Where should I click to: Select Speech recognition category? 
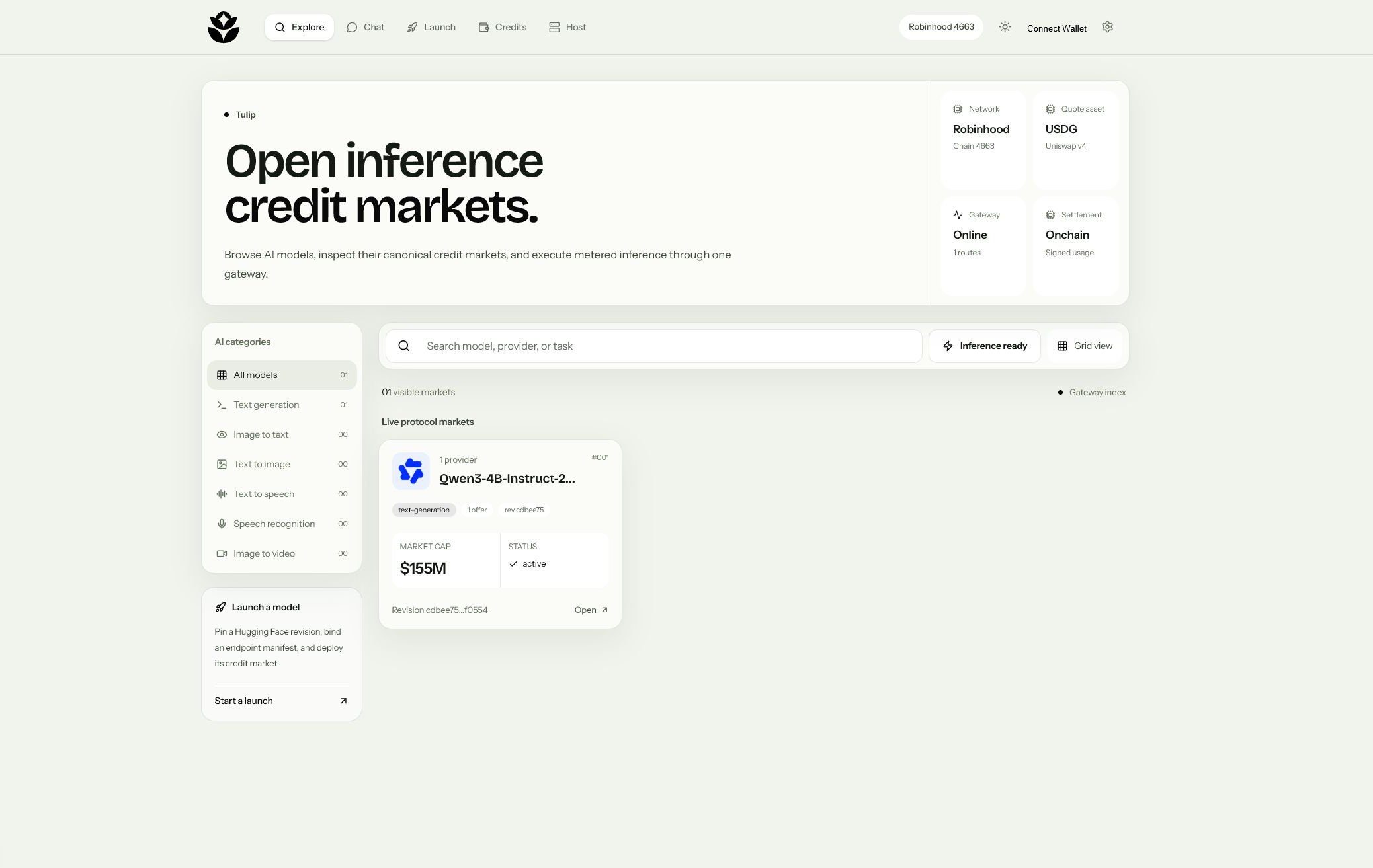click(x=282, y=524)
